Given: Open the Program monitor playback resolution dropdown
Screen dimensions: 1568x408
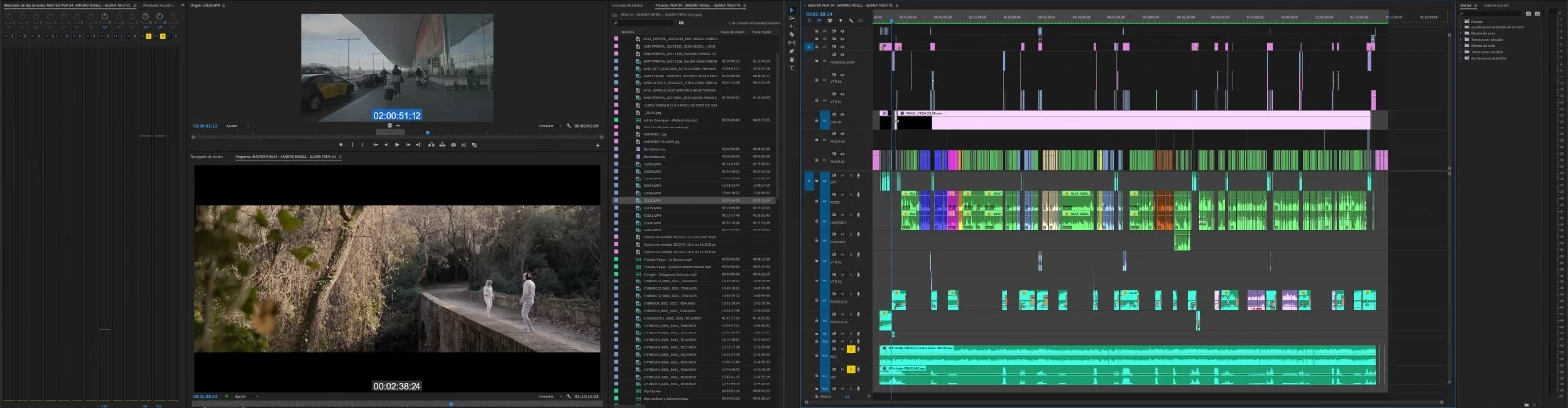Looking at the screenshot, I should (547, 397).
